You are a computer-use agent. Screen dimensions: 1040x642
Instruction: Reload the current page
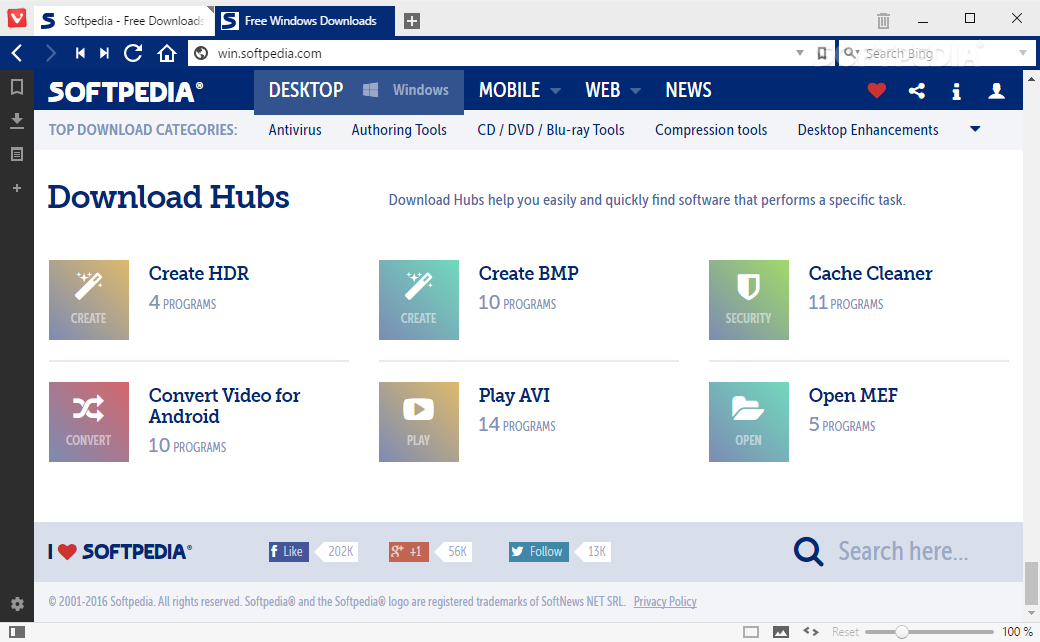tap(133, 53)
